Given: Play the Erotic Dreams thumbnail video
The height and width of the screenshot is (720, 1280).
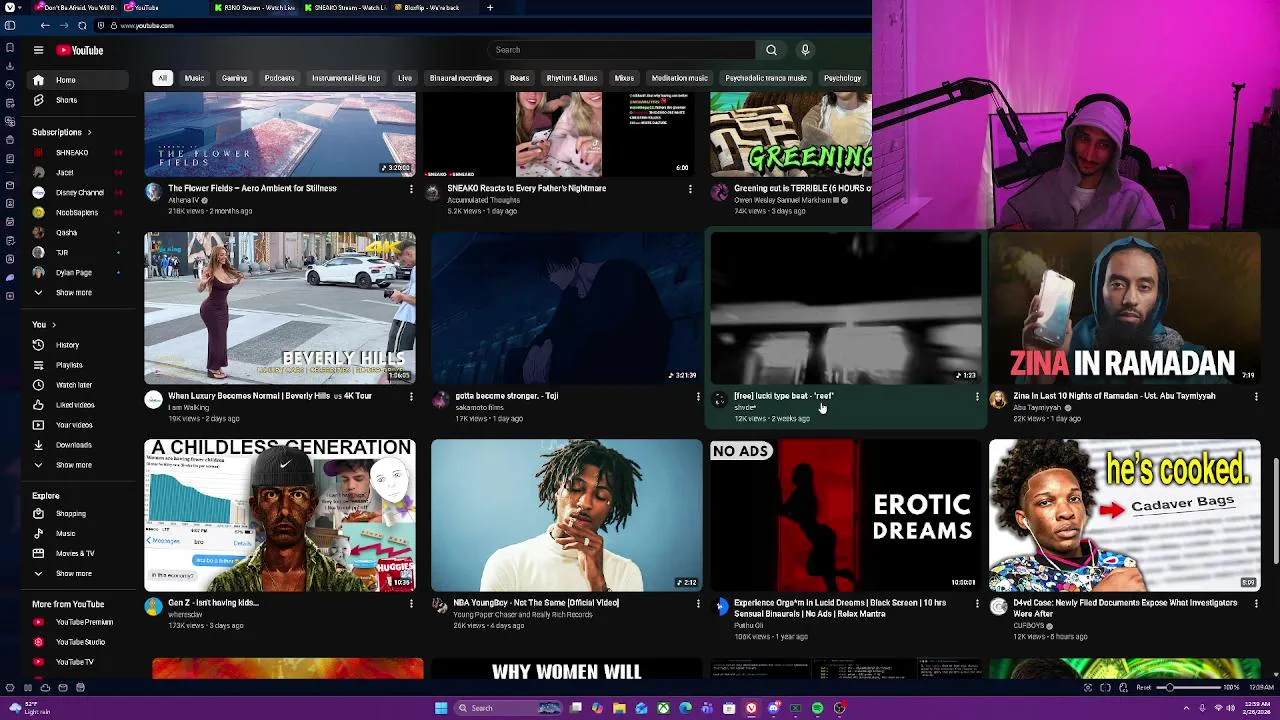Looking at the screenshot, I should (x=845, y=515).
